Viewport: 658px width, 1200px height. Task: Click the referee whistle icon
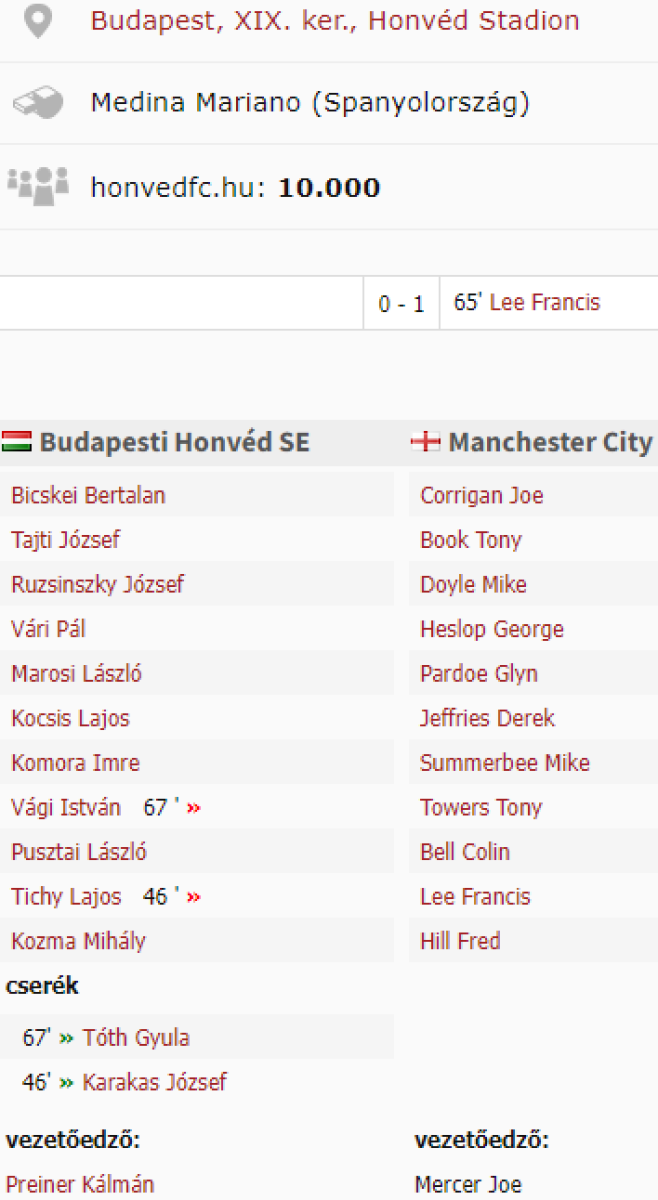[x=38, y=102]
